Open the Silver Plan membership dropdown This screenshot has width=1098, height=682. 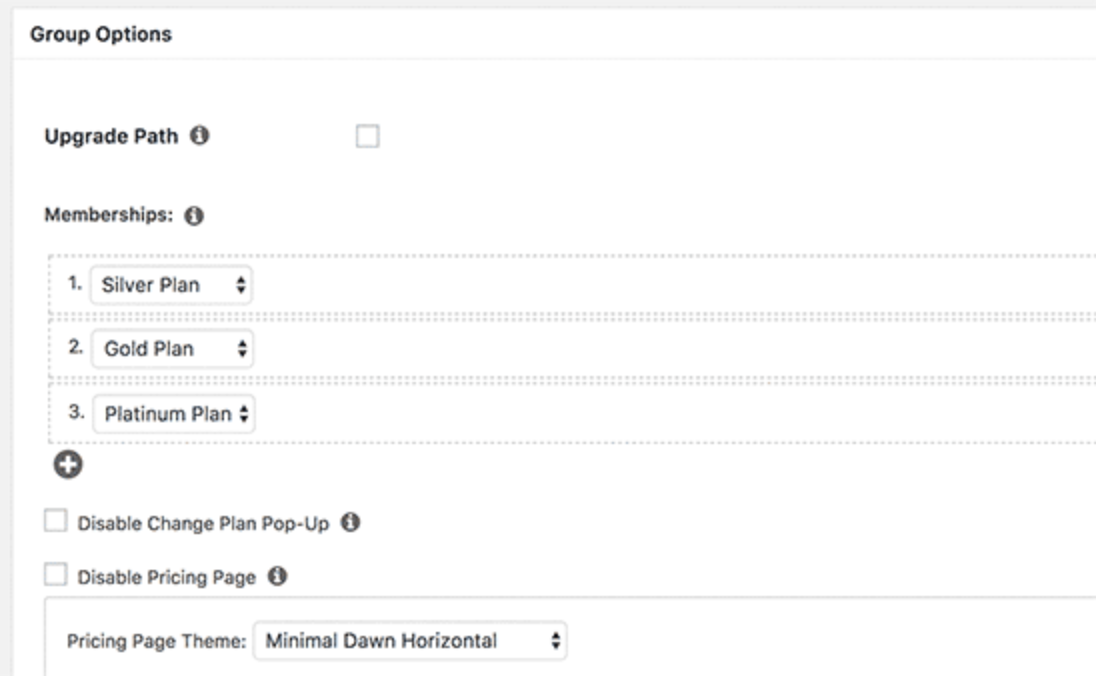click(x=172, y=285)
